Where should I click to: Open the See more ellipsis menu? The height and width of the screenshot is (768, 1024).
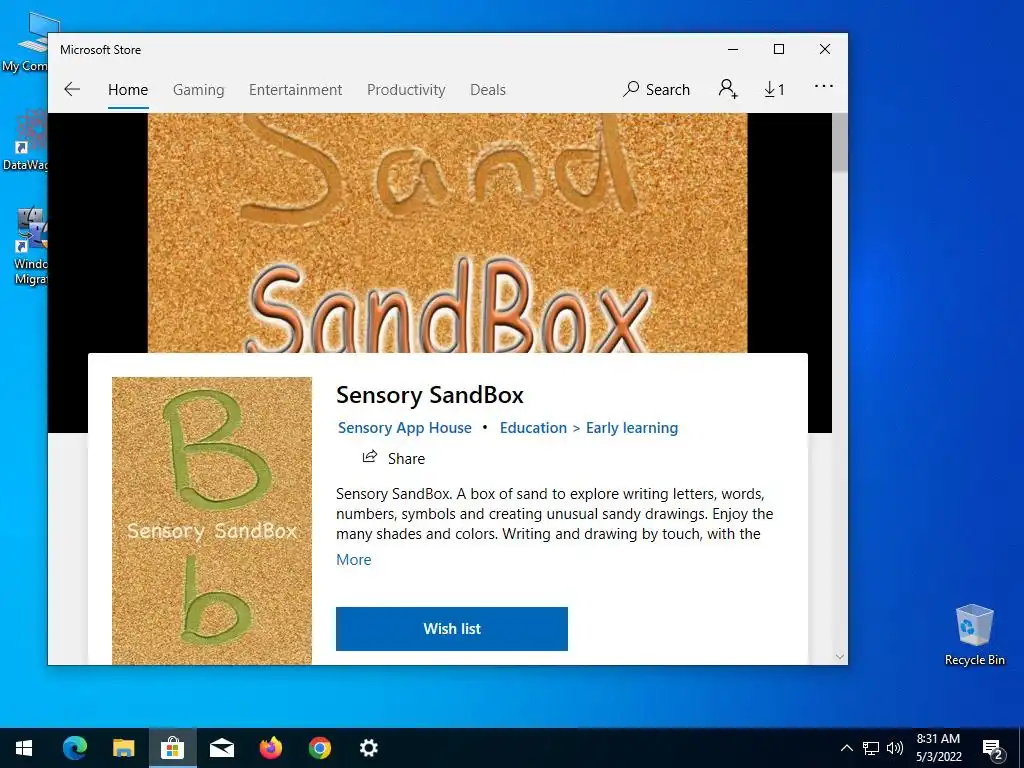(x=824, y=86)
